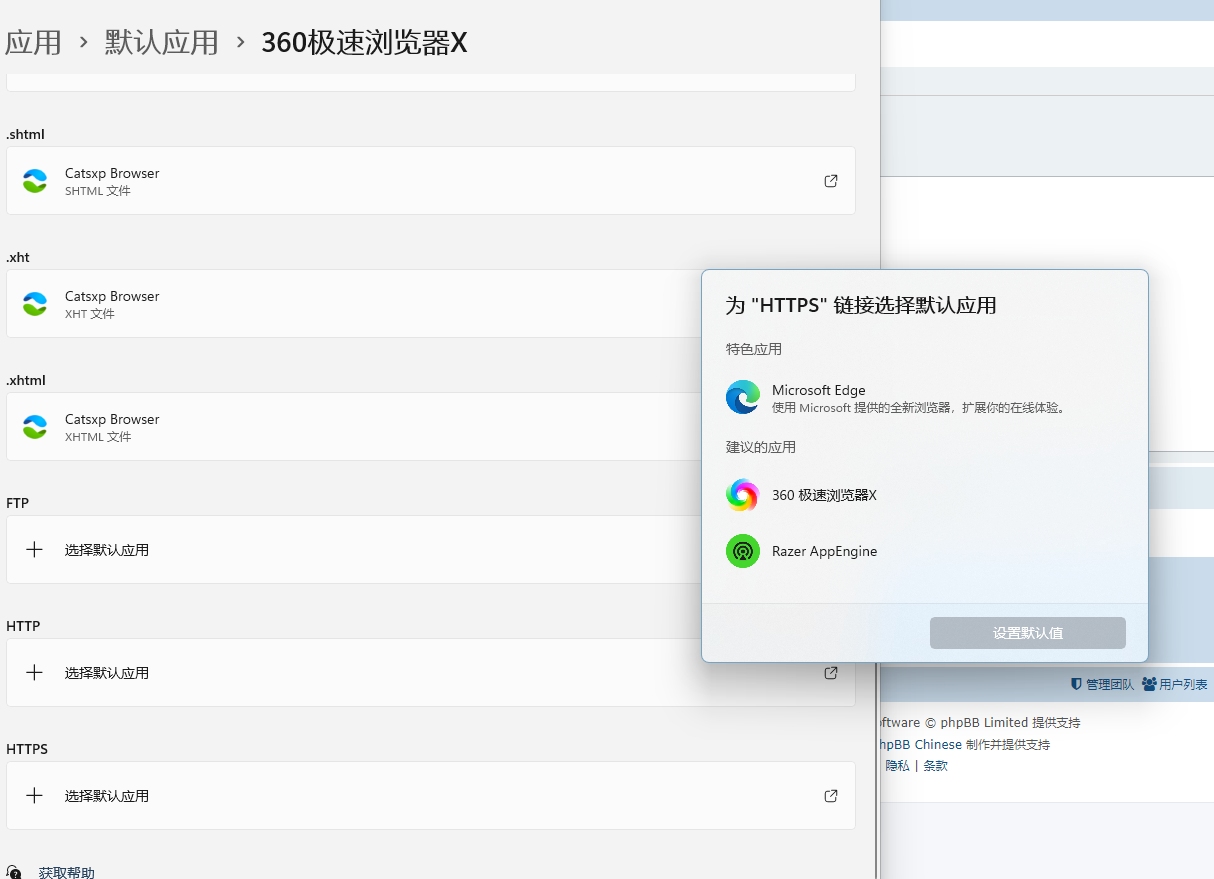Viewport: 1214px width, 879px height.
Task: Choose Microsoft Edge as HTTPS default app
Action: coord(925,398)
